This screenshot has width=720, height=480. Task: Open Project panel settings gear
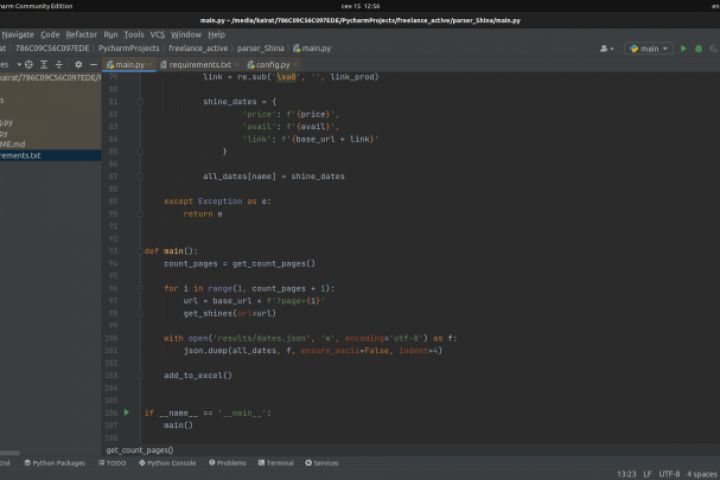[79, 65]
